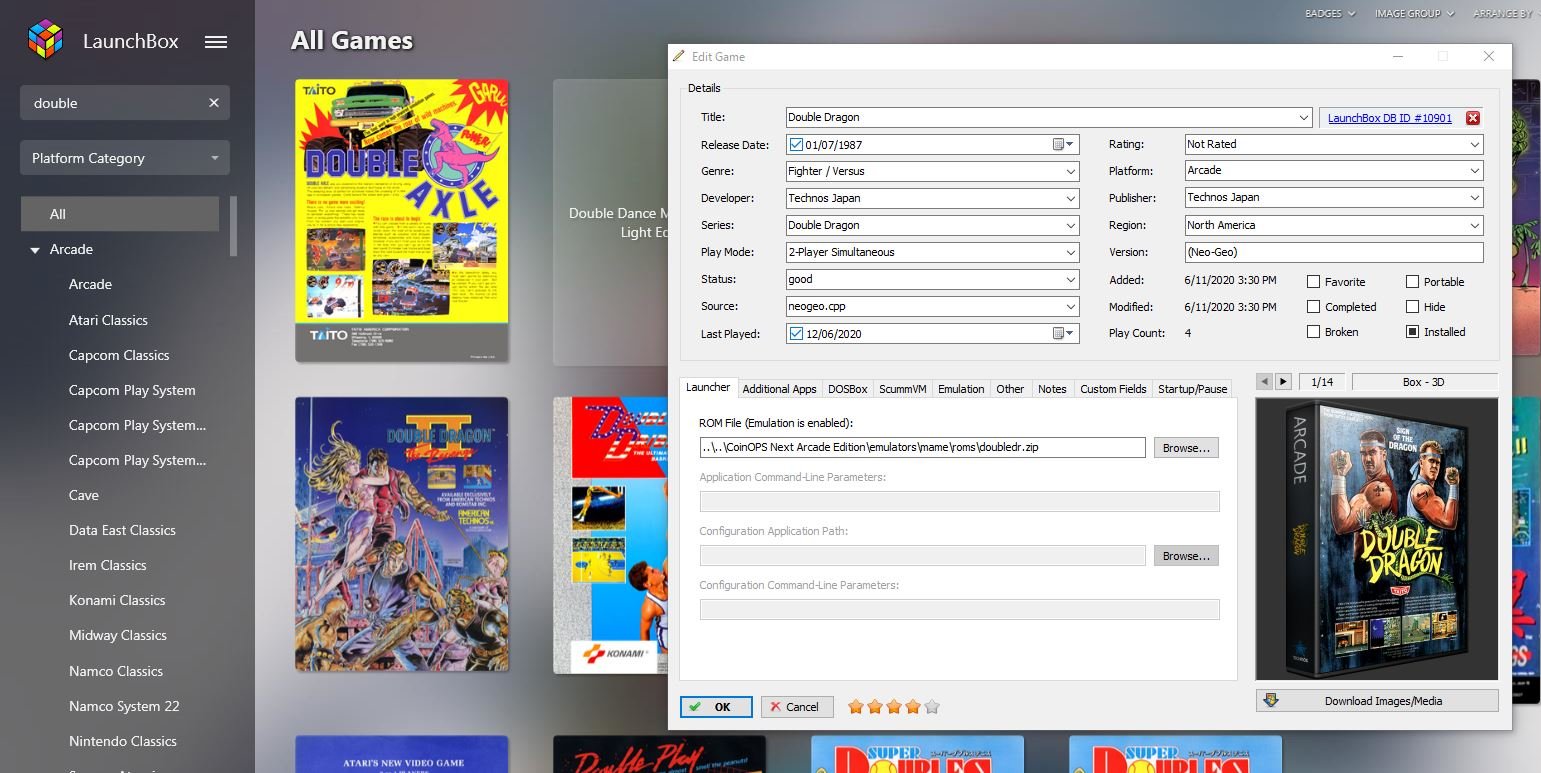Switch to the ScummVM tab
1541x773 pixels.
coord(903,389)
